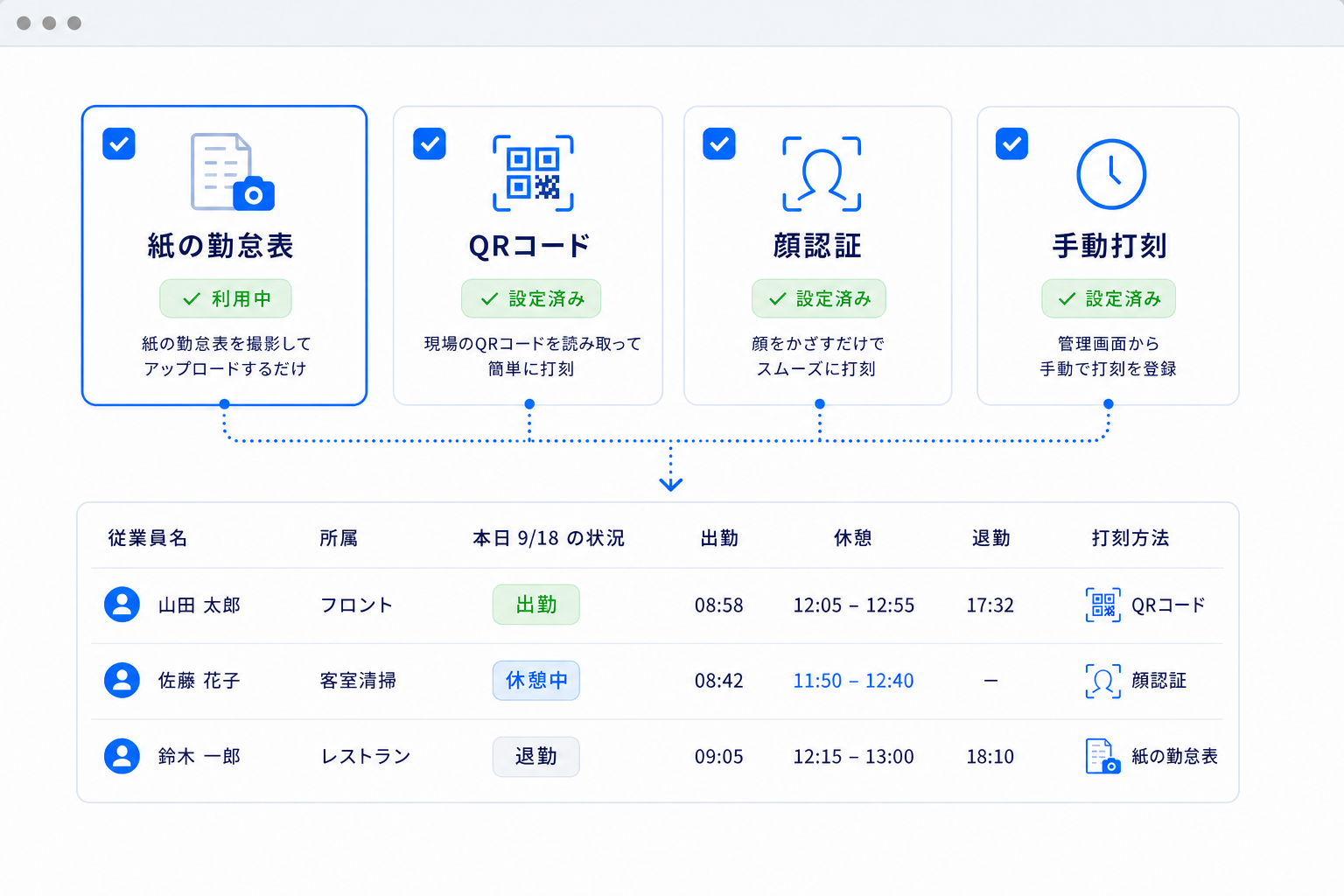Screen dimensions: 1344x896
Task: Click the 従業員名 column header
Action: pos(148,538)
